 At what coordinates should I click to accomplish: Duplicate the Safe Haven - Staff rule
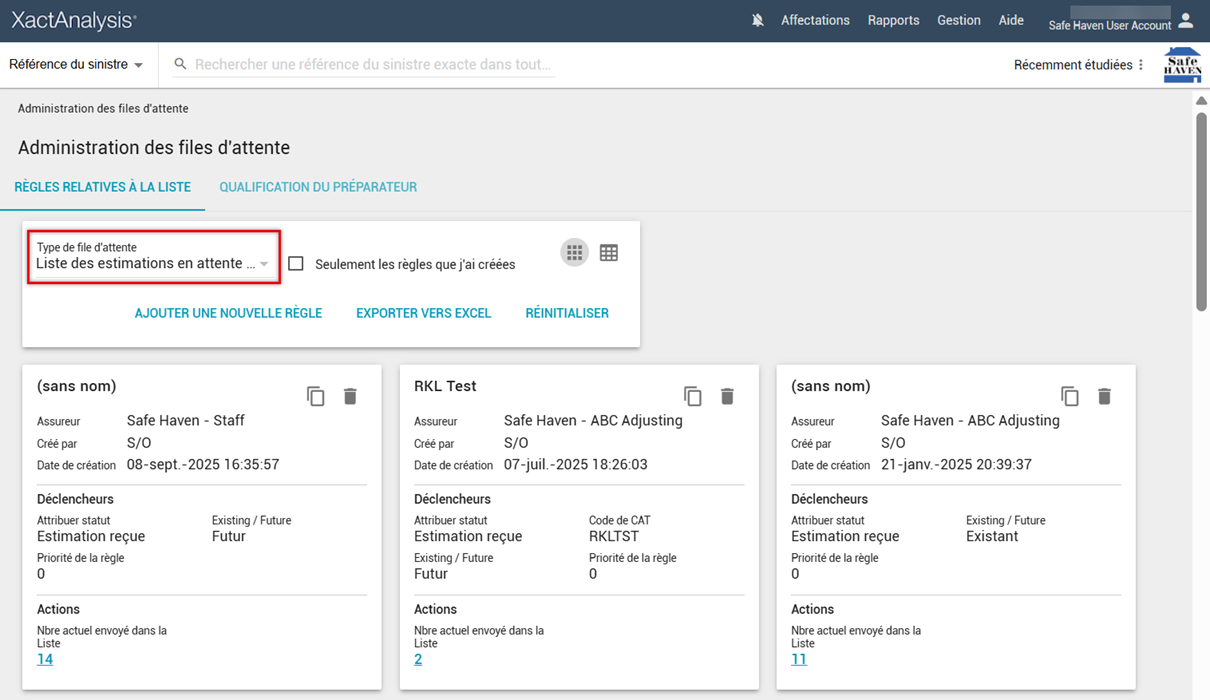[316, 396]
